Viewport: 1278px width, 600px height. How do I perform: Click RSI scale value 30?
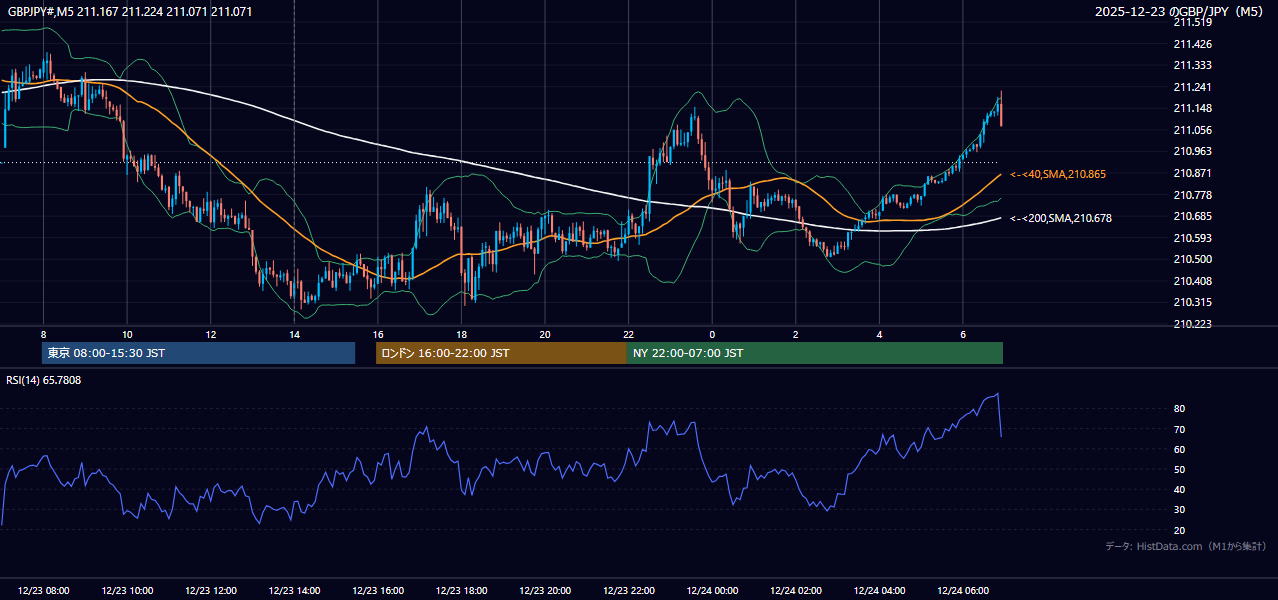[1179, 510]
